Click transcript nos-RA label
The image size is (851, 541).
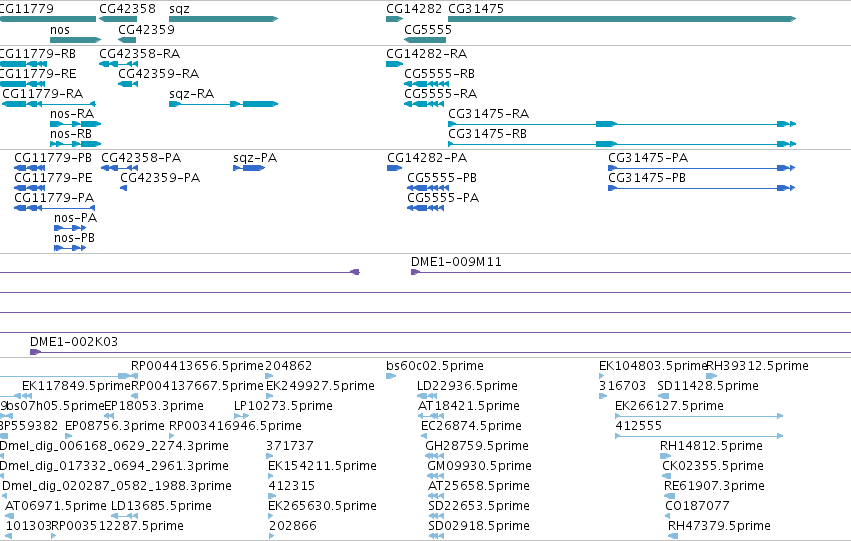coord(72,113)
